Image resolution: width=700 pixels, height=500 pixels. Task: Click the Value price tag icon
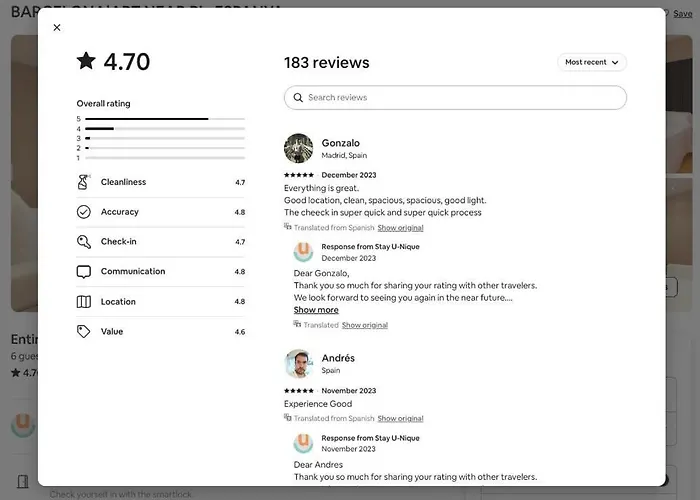coord(83,331)
